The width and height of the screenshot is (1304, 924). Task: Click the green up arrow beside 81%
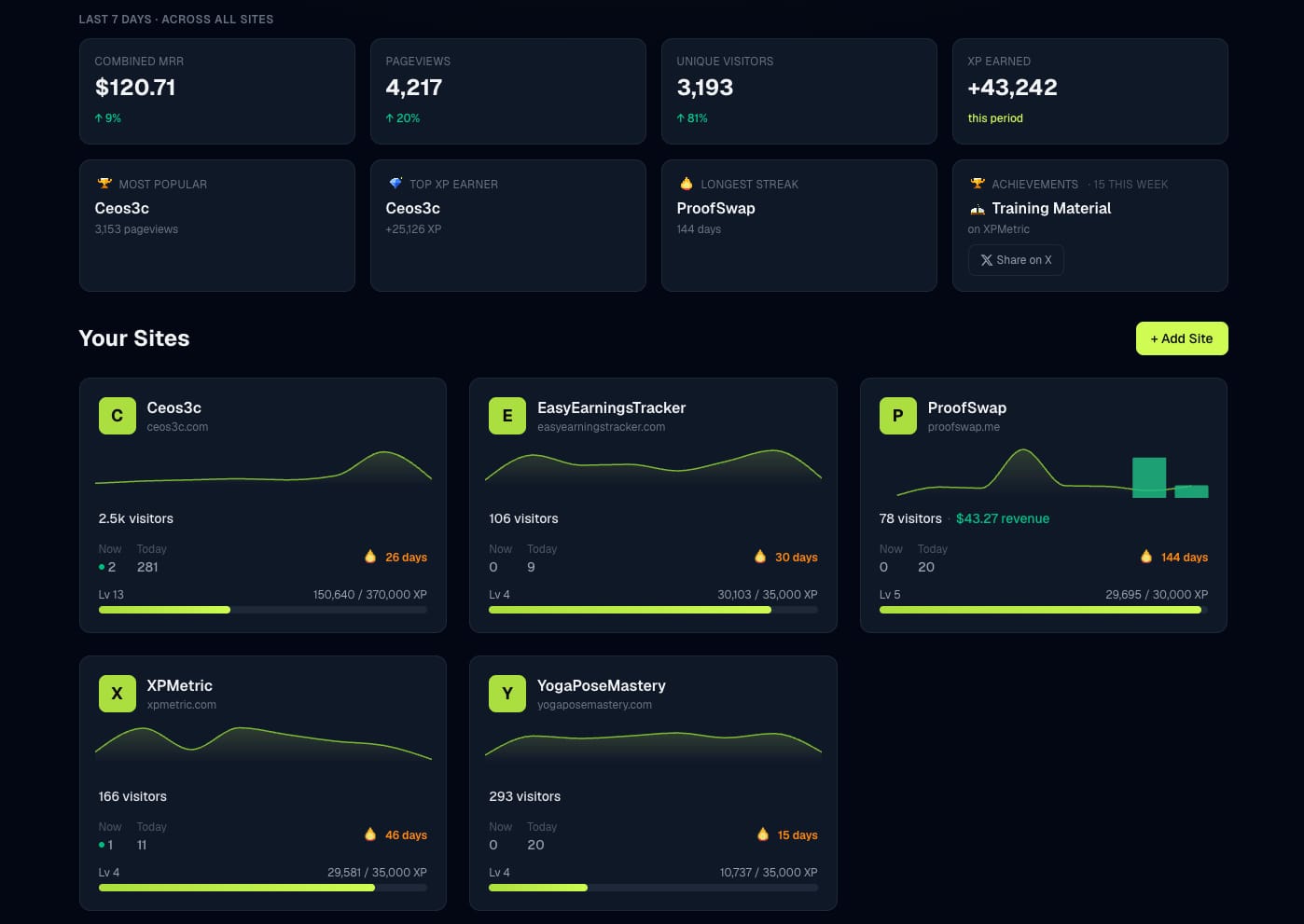tap(681, 118)
